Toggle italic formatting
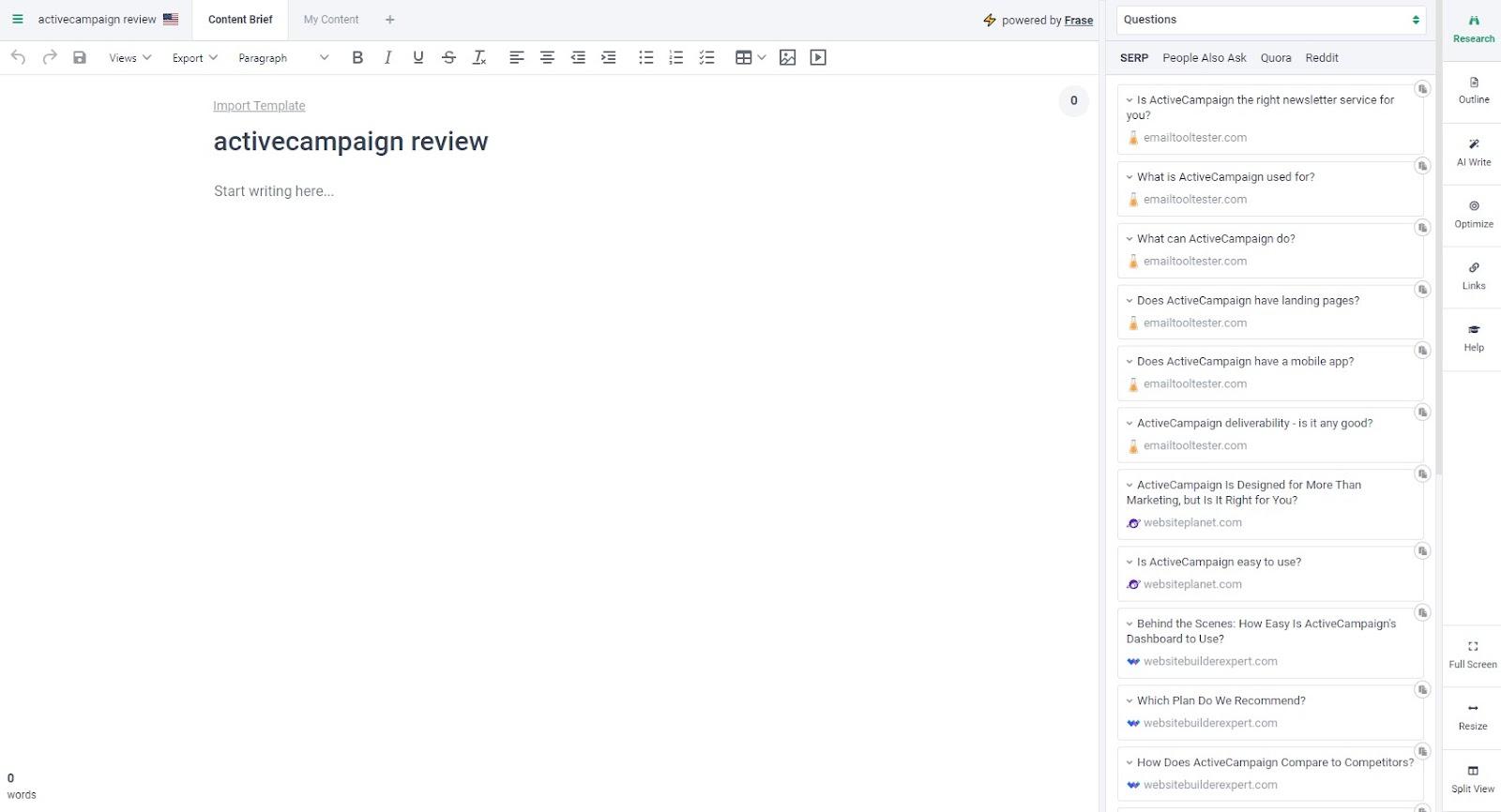The image size is (1501, 812). pos(387,57)
